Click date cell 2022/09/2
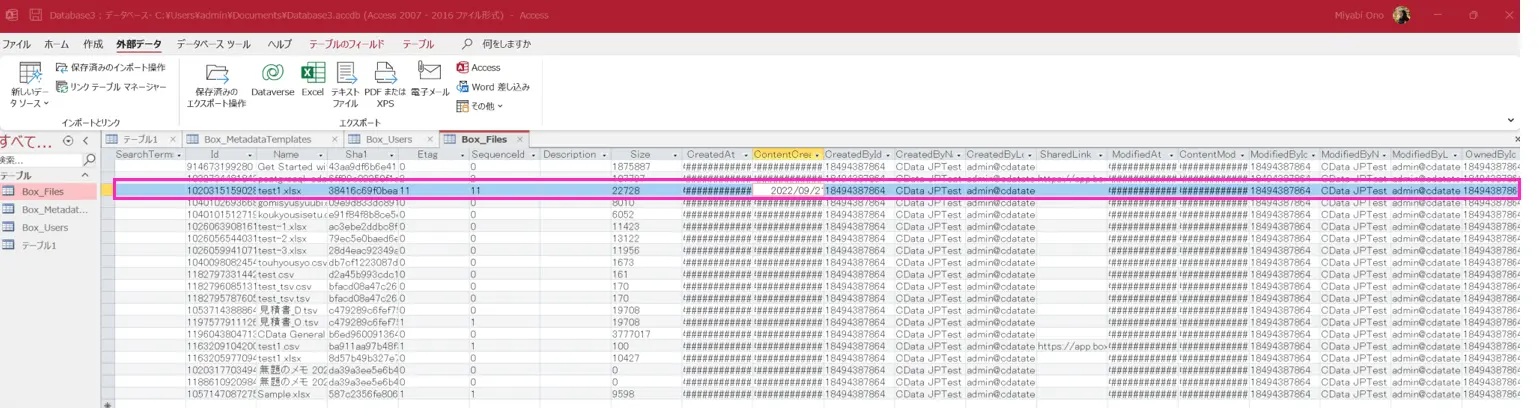The width and height of the screenshot is (1539, 408). [787, 190]
